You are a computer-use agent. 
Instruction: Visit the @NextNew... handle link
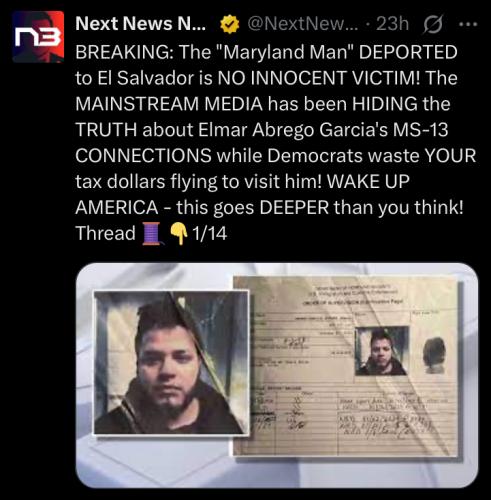coord(303,24)
